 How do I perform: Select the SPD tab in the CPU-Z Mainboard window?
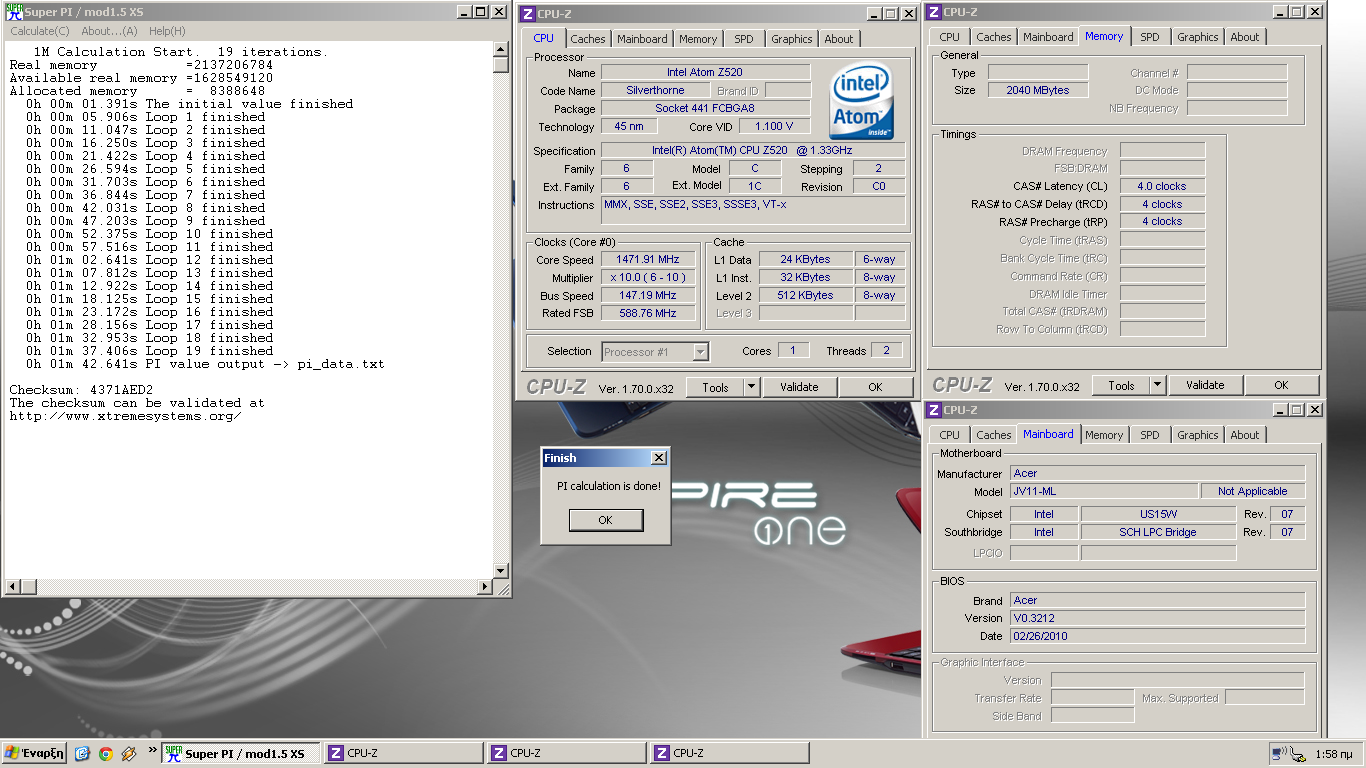[x=1150, y=435]
